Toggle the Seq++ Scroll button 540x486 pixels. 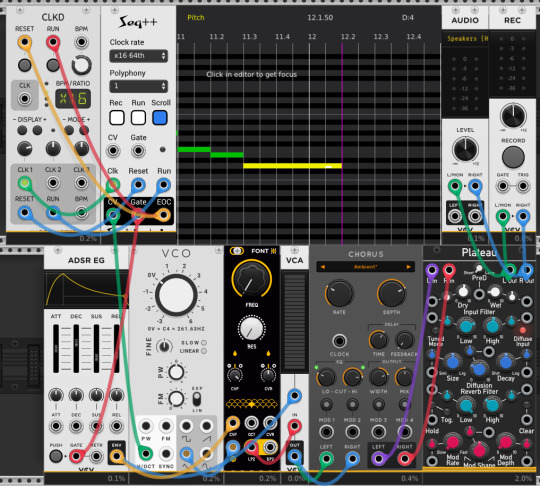pyautogui.click(x=160, y=118)
